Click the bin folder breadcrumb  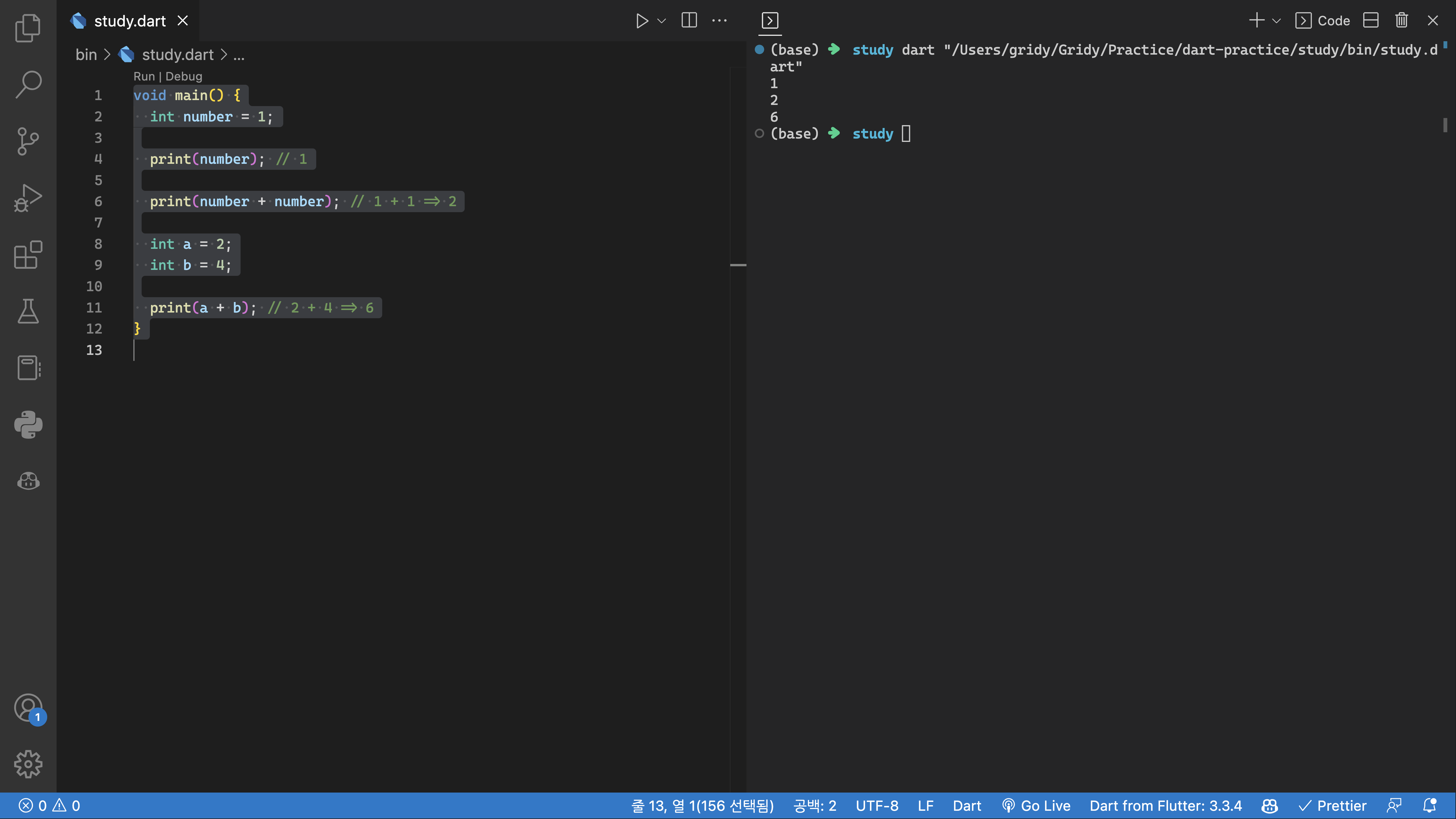[86, 55]
